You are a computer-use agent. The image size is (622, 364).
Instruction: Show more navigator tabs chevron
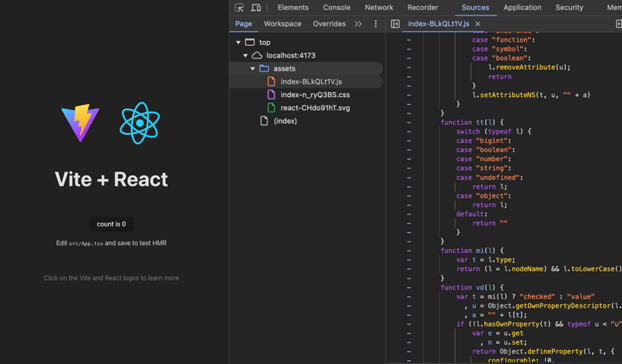coord(358,24)
